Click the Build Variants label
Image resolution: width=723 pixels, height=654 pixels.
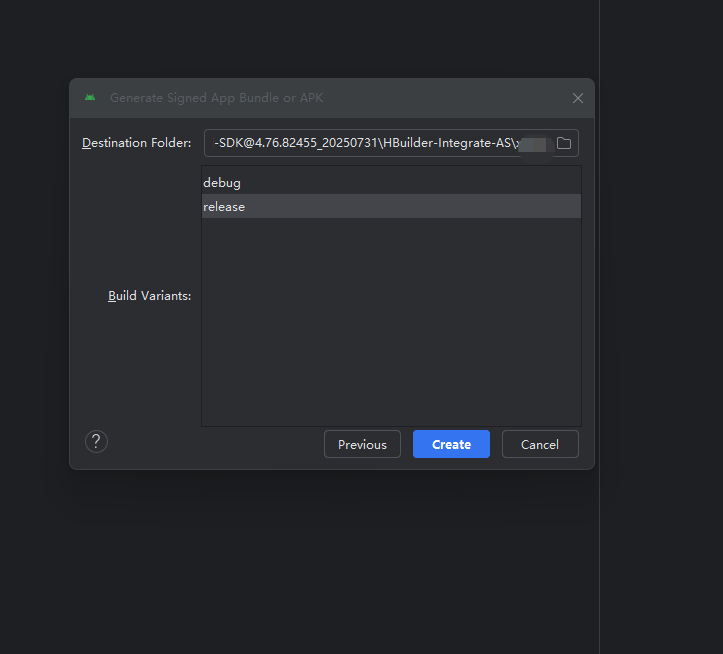pyautogui.click(x=149, y=296)
